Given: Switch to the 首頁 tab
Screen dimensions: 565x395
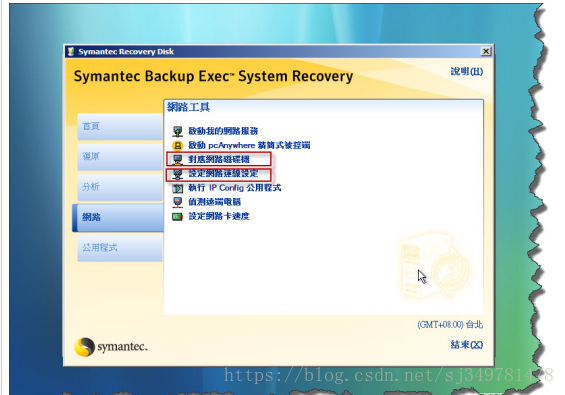Looking at the screenshot, I should (120, 127).
